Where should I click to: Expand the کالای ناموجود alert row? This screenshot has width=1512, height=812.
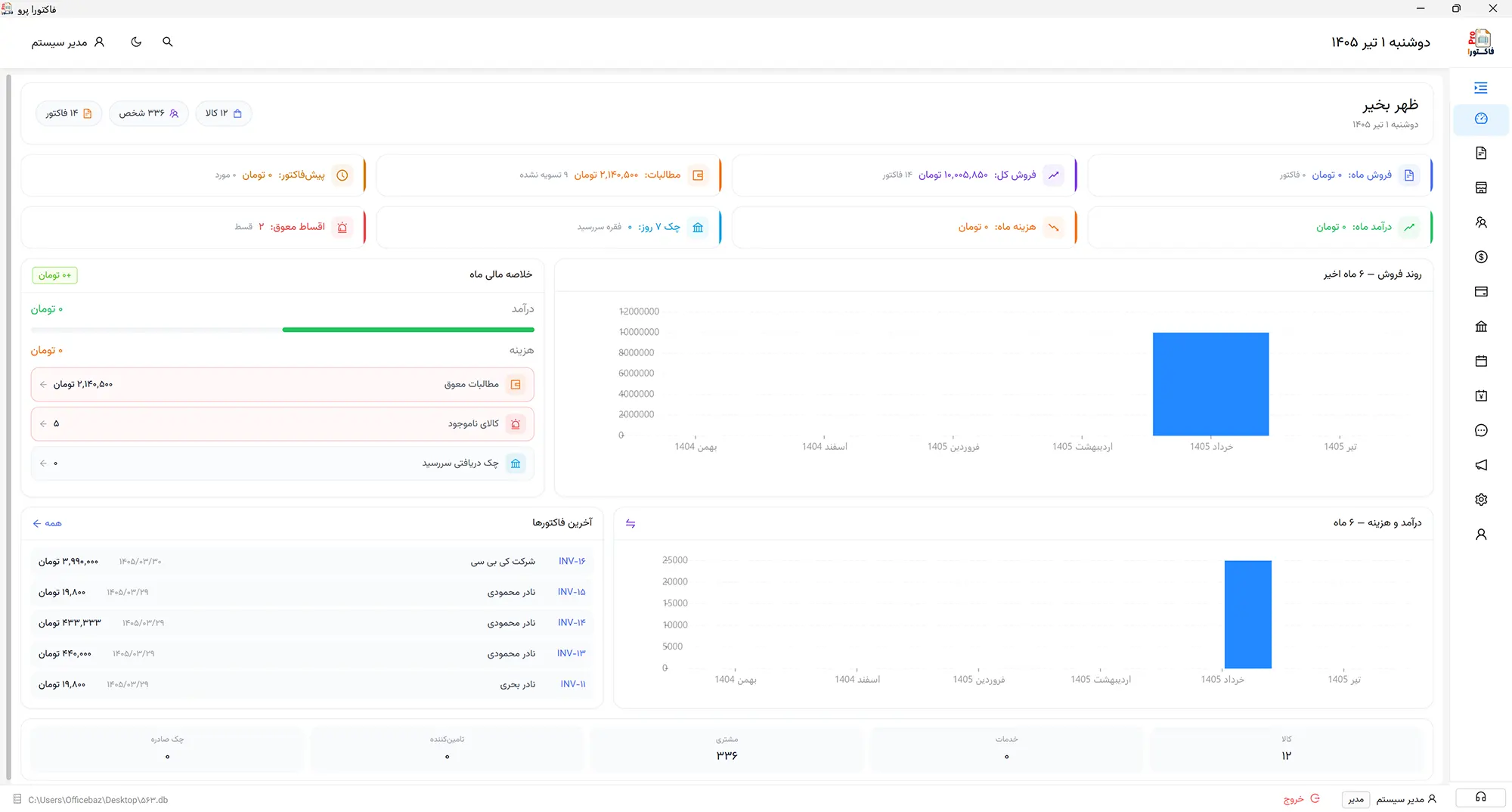[283, 424]
